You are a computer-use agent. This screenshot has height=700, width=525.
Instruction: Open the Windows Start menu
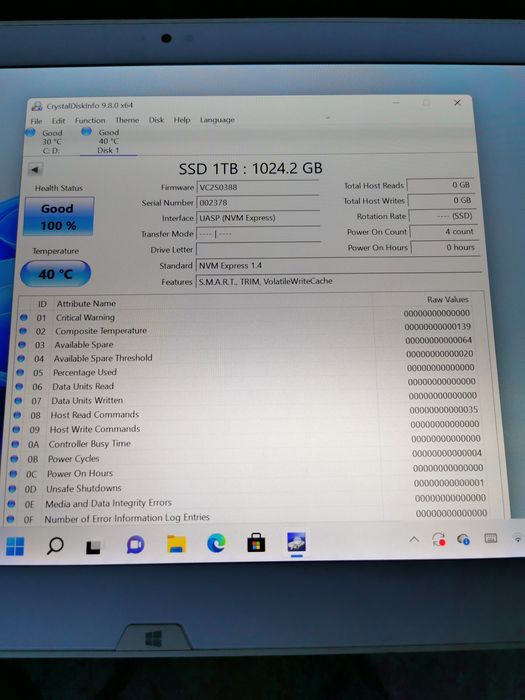pos(15,546)
